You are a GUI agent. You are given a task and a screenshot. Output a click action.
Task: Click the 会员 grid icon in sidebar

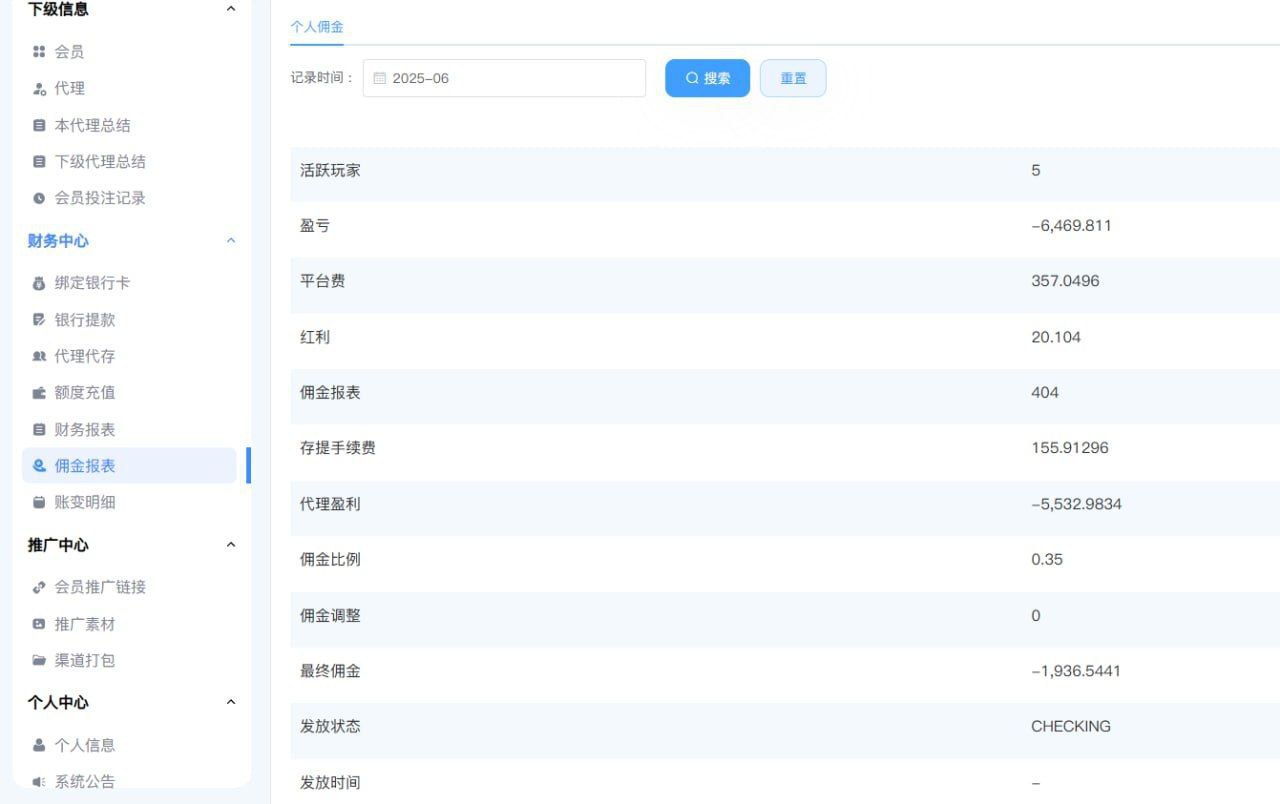tap(39, 52)
